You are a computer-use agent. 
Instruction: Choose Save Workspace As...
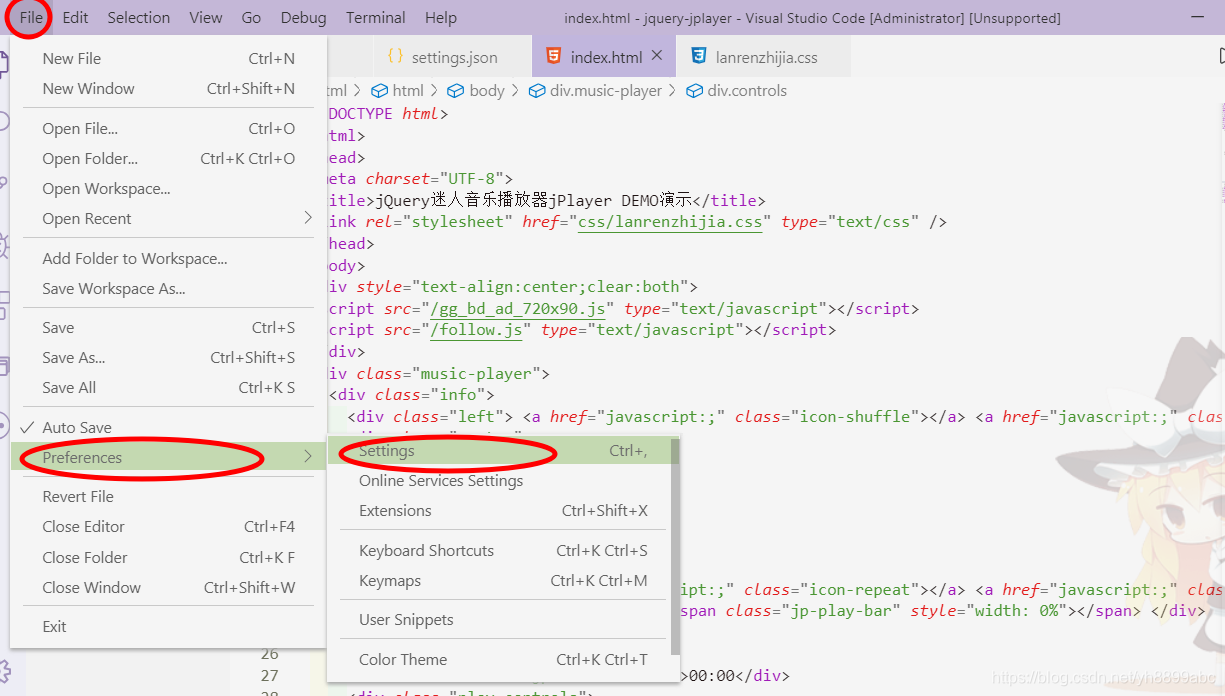(x=168, y=289)
